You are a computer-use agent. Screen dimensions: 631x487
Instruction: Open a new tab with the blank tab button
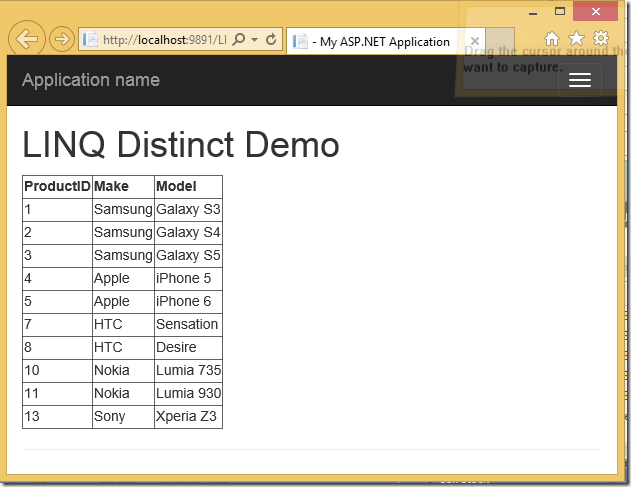tap(500, 40)
